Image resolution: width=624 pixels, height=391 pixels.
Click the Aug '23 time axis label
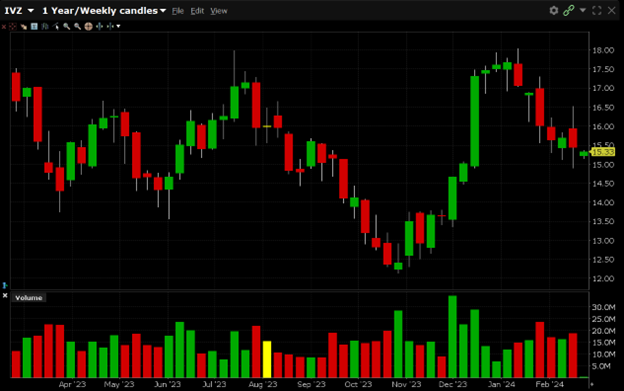262,384
